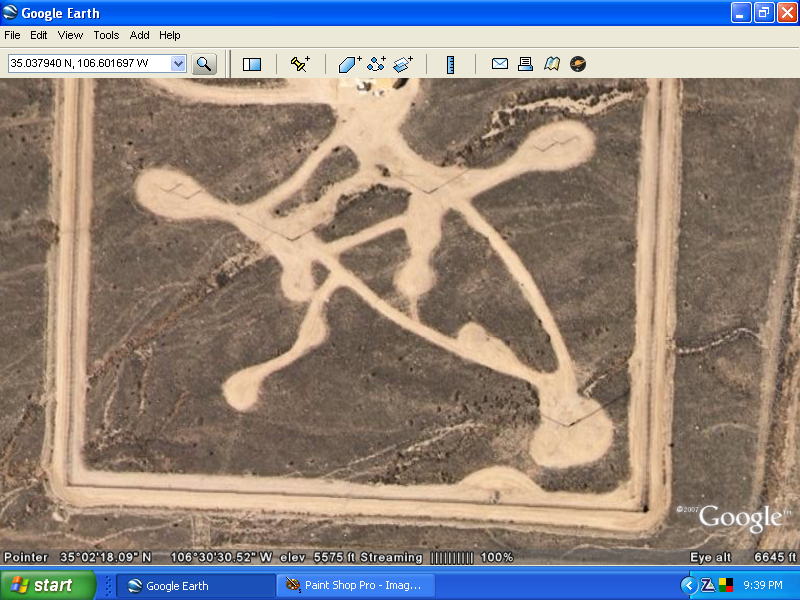Image resolution: width=800 pixels, height=600 pixels.
Task: Open the Tools menu
Action: [106, 35]
